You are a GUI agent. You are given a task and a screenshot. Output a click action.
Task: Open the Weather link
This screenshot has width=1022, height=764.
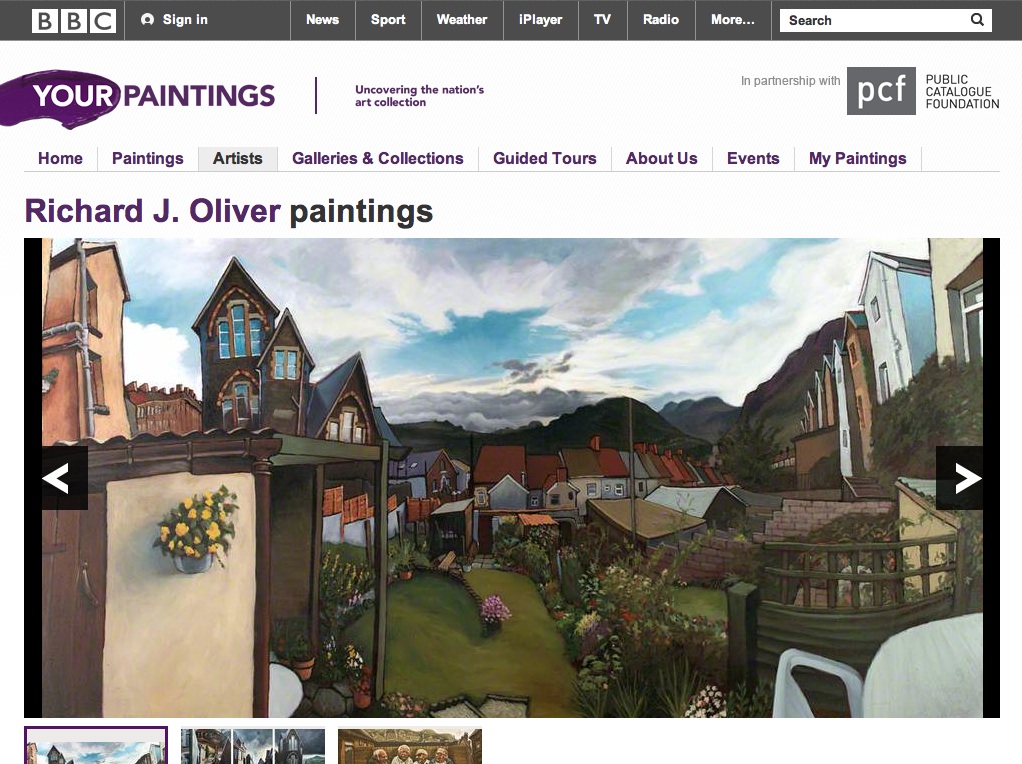[x=462, y=20]
